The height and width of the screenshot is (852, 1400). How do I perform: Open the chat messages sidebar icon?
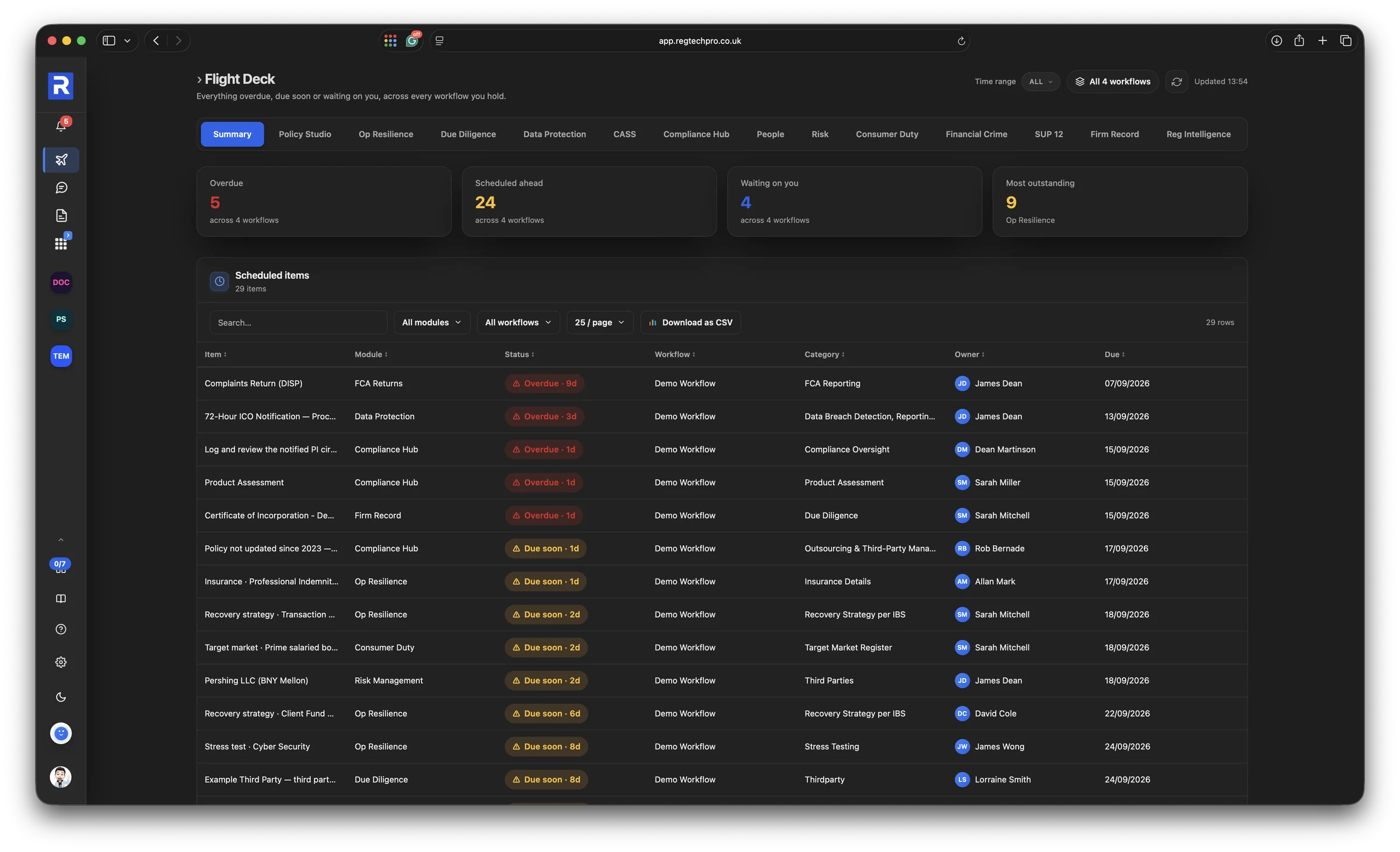[61, 188]
